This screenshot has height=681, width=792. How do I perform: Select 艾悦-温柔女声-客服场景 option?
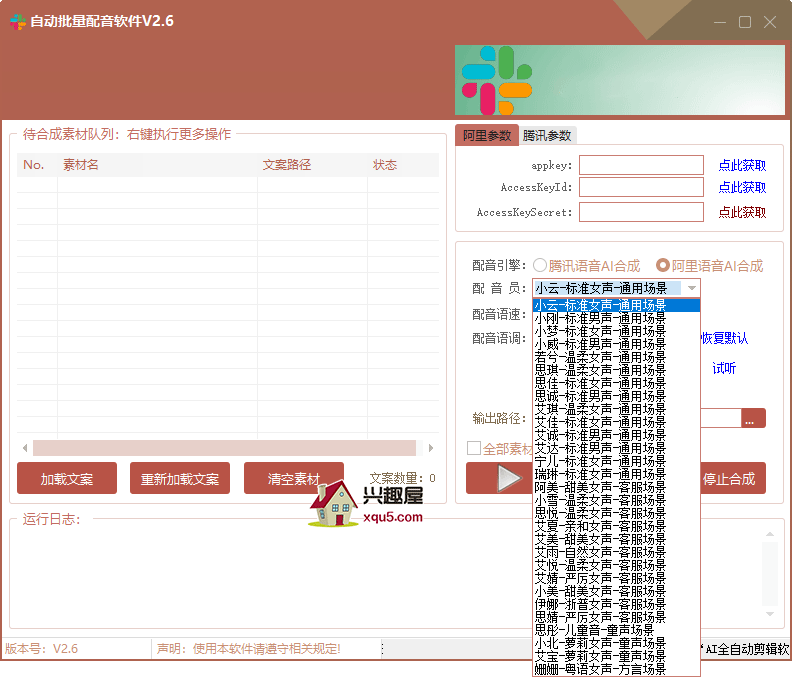click(617, 565)
